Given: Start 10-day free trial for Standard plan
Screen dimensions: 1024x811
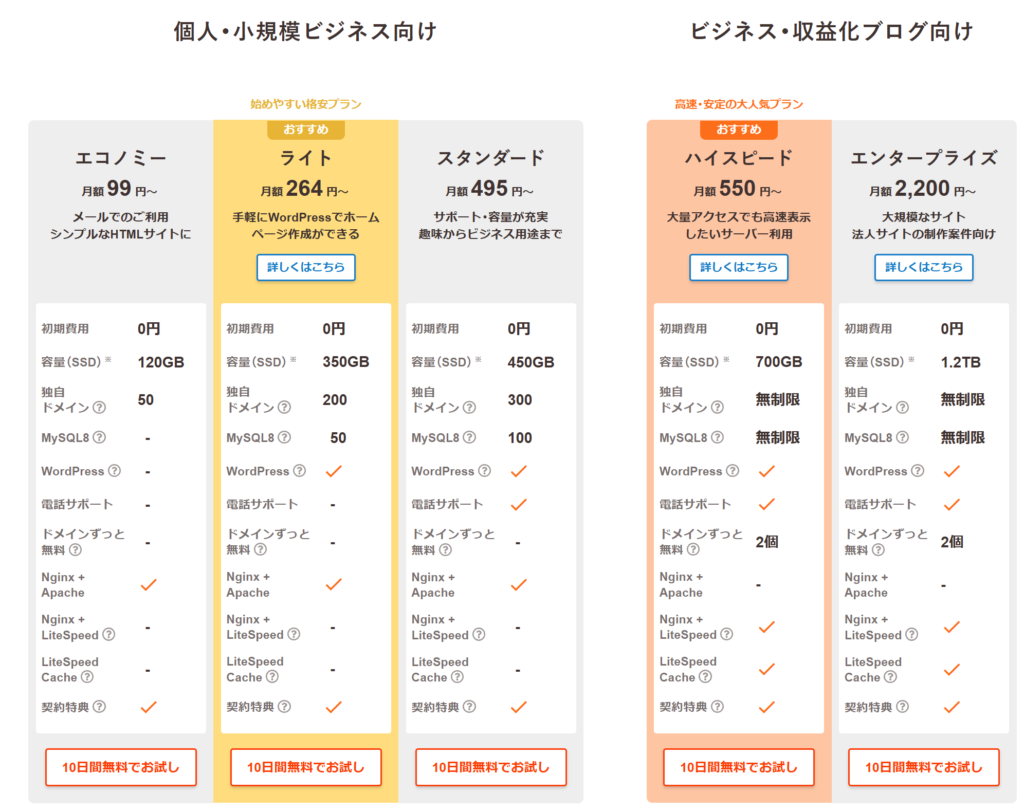Looking at the screenshot, I should pos(491,767).
